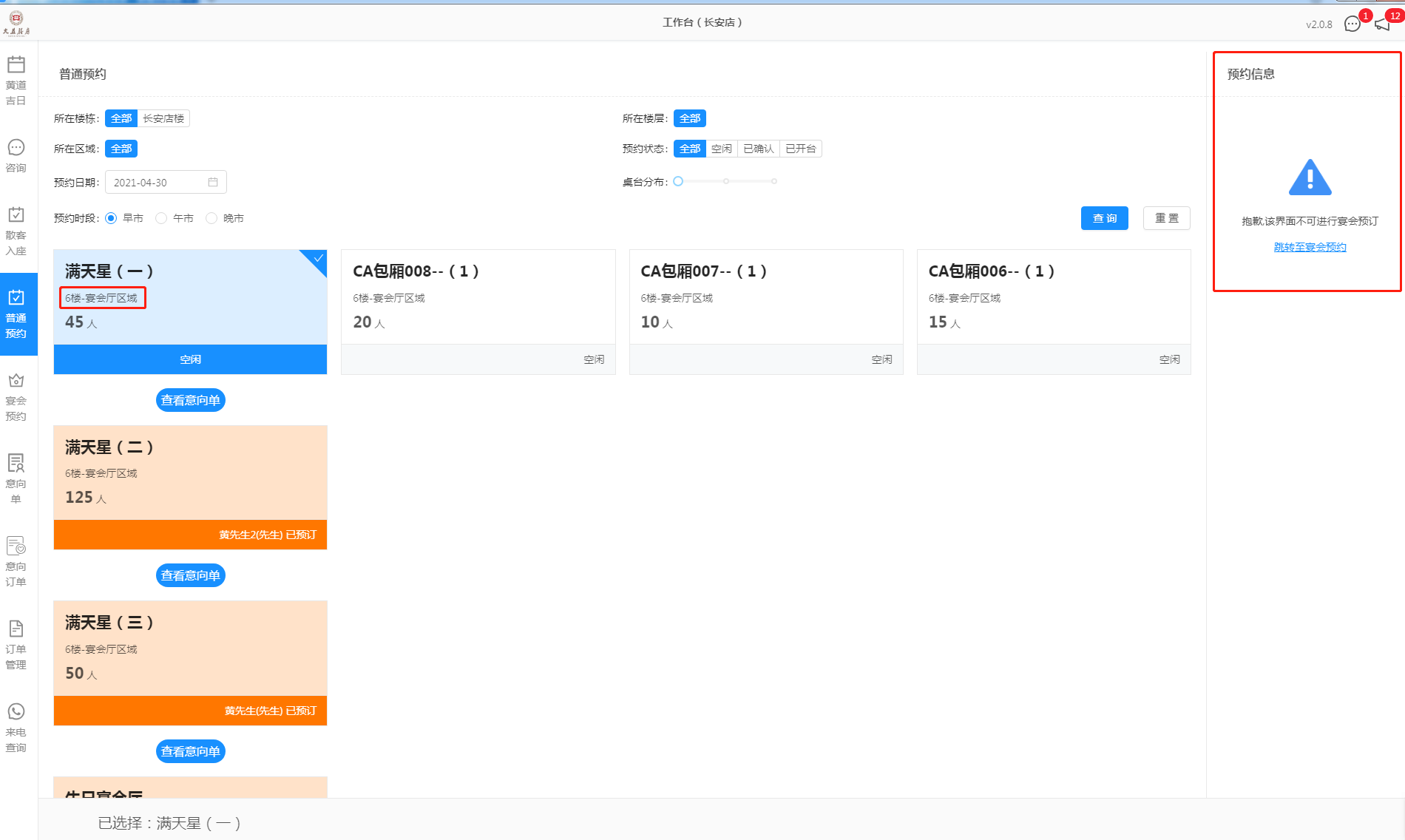Filter building by 长安店楼
The image size is (1405, 840).
click(x=163, y=118)
